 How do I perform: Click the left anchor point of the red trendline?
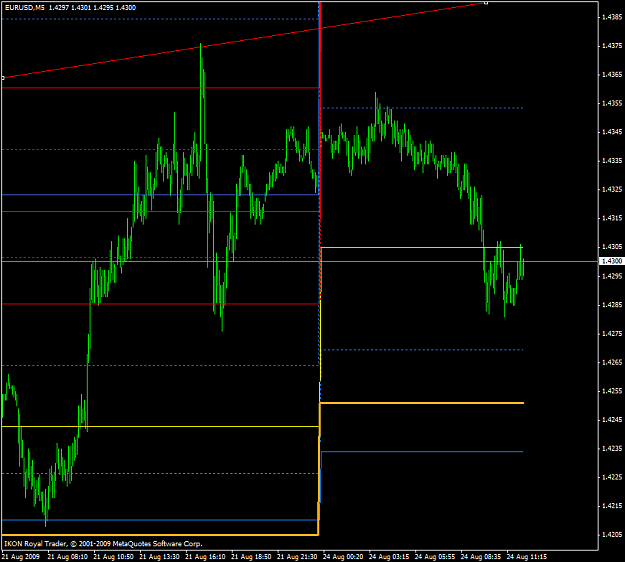(2, 78)
